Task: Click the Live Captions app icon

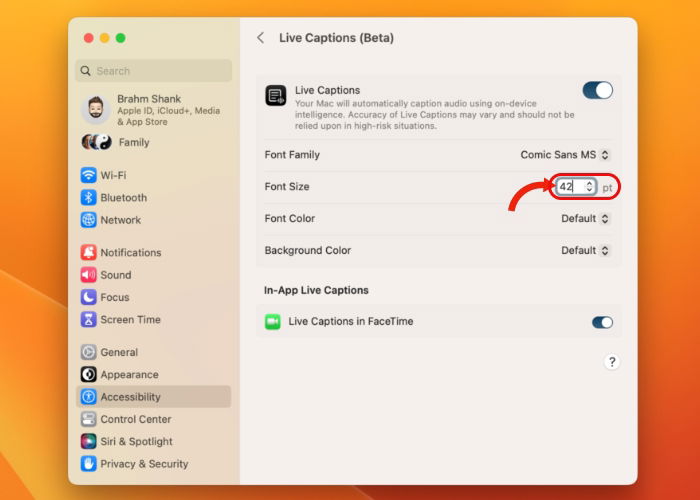Action: [276, 96]
